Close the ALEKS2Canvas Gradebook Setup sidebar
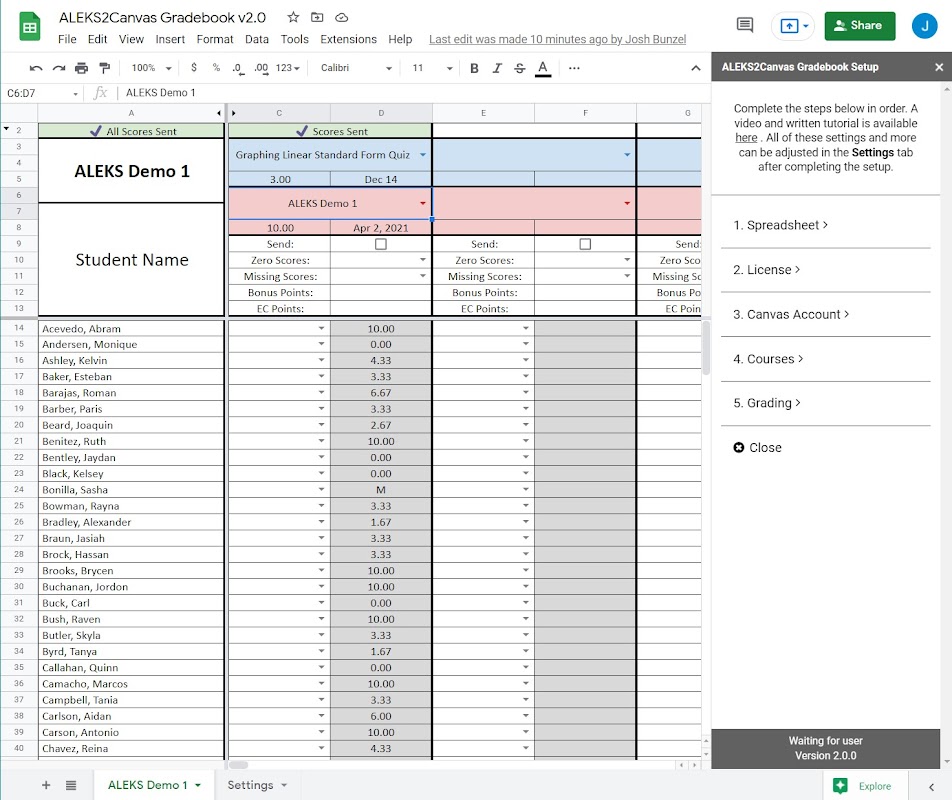The width and height of the screenshot is (952, 800). (x=939, y=67)
